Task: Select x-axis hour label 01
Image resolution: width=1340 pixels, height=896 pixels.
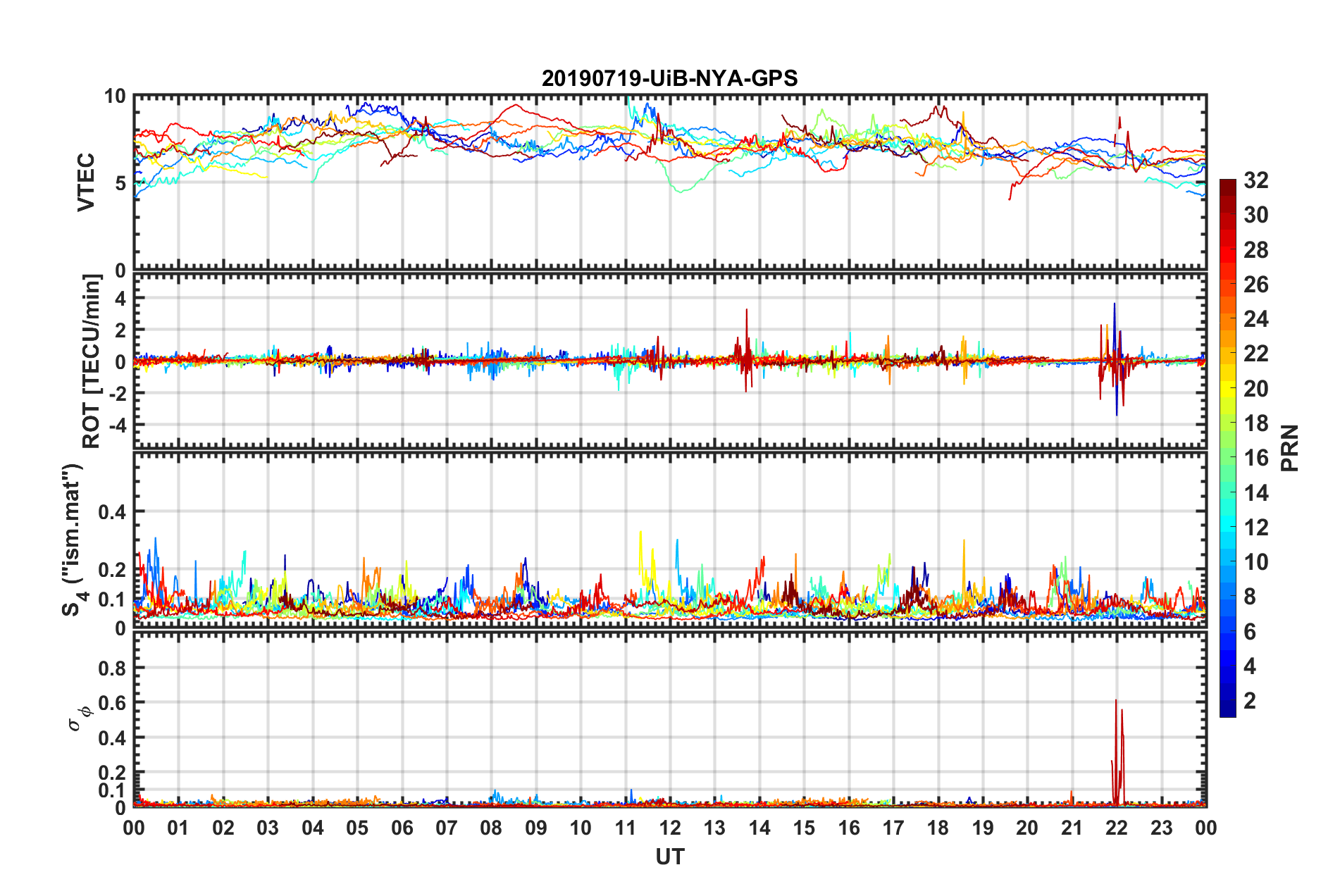Action: (178, 828)
